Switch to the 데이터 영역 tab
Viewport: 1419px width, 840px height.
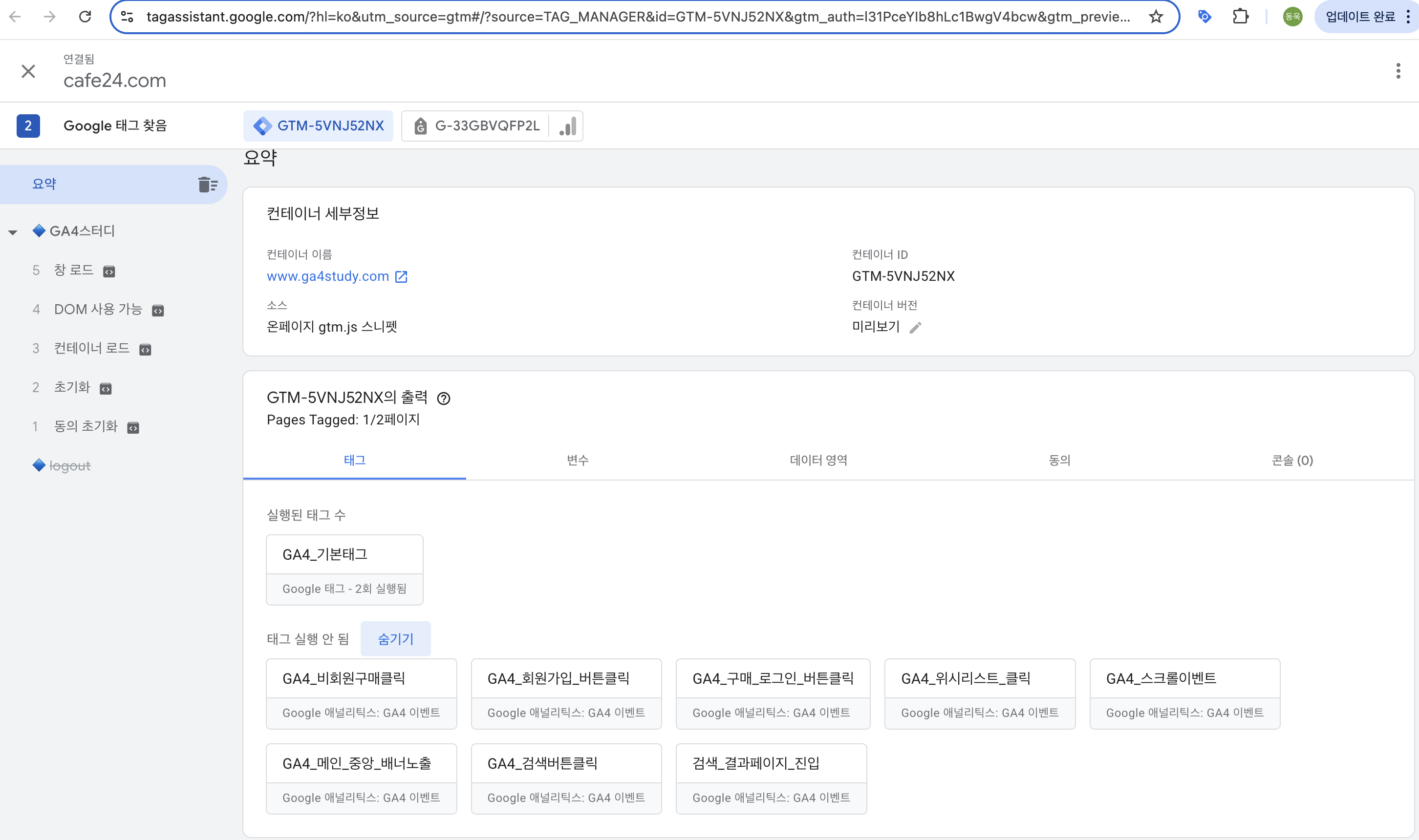[x=818, y=460]
